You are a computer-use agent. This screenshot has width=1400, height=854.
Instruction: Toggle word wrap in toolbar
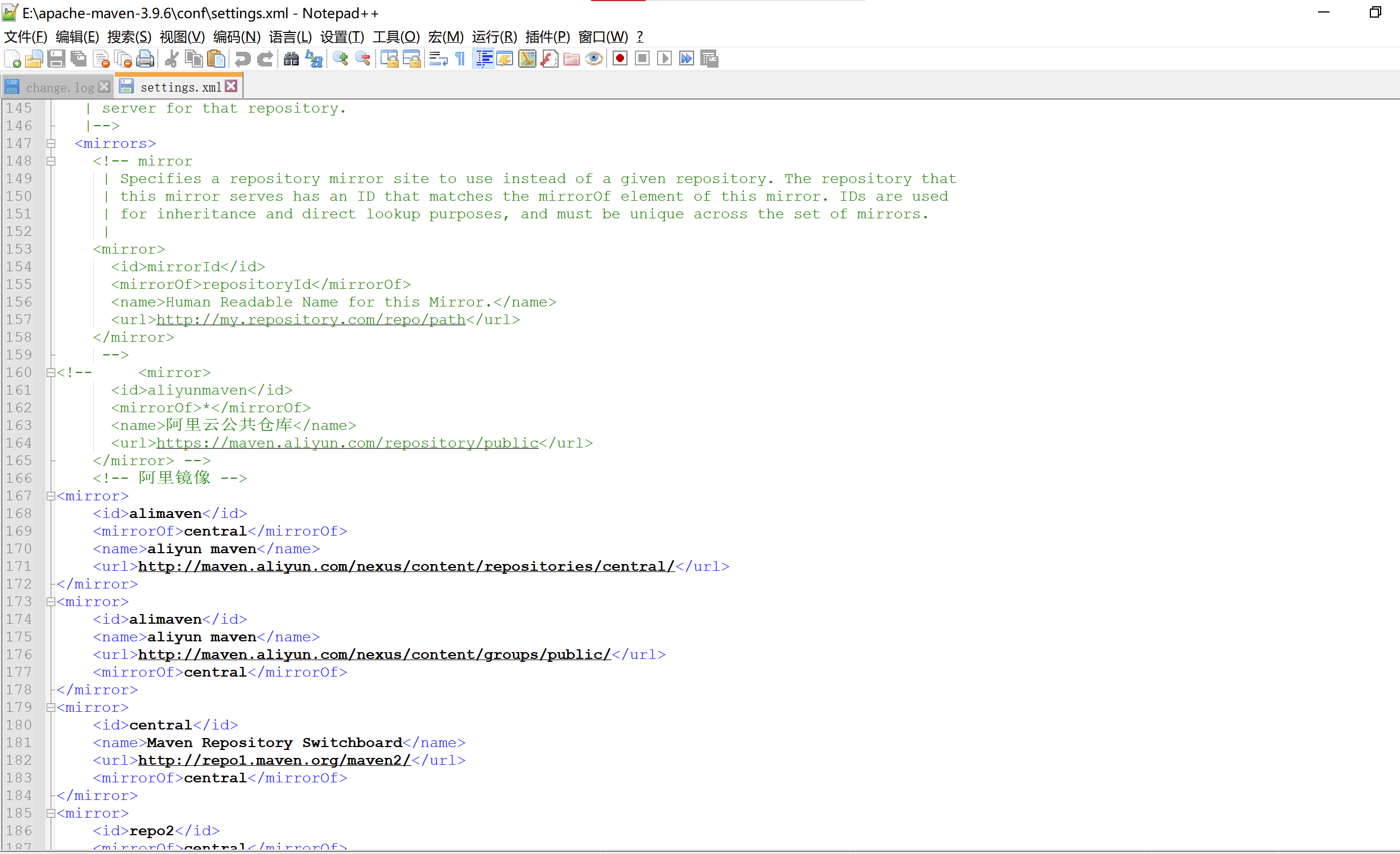438,59
